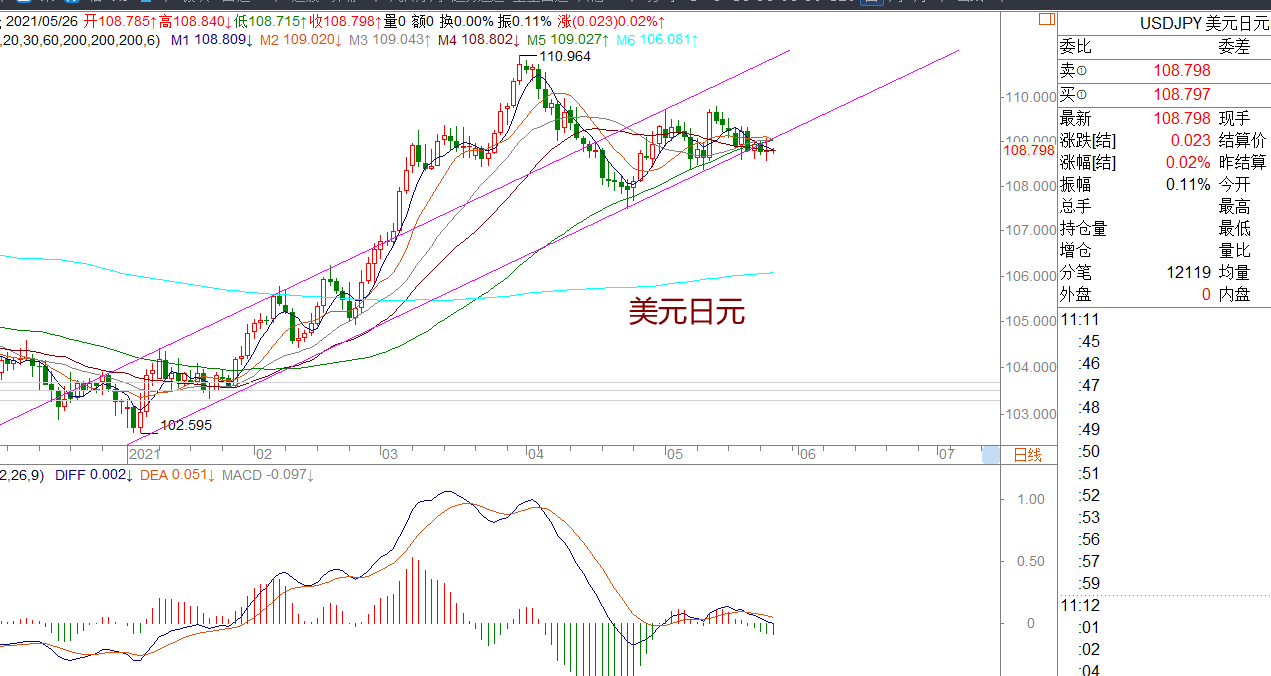Click the DEA 0.051 indicator value
The width and height of the screenshot is (1271, 676).
coord(177,476)
